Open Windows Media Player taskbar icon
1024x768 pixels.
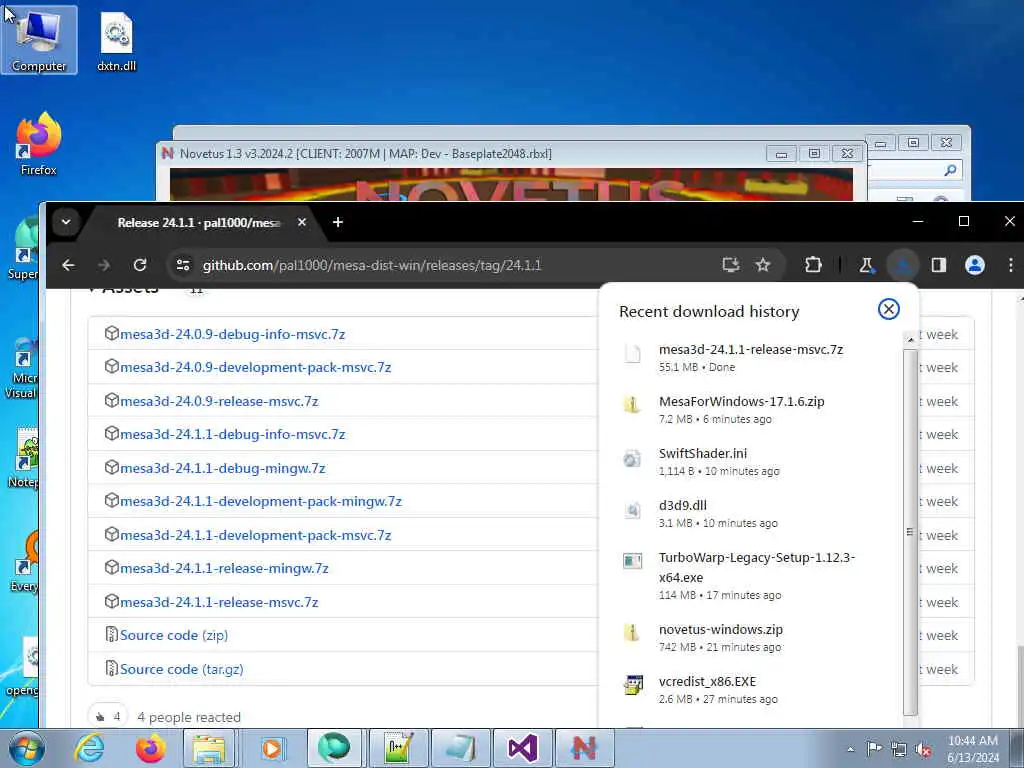coord(272,748)
